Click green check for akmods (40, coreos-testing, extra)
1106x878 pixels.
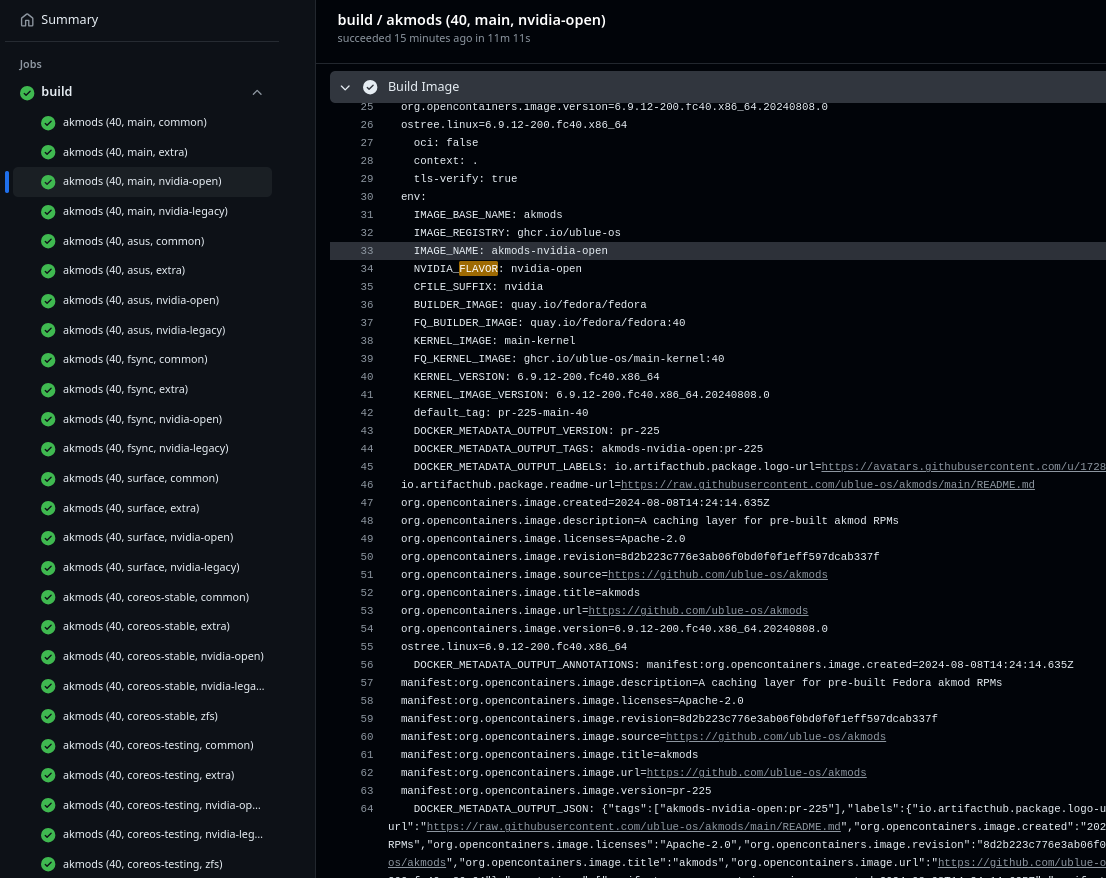tap(48, 775)
